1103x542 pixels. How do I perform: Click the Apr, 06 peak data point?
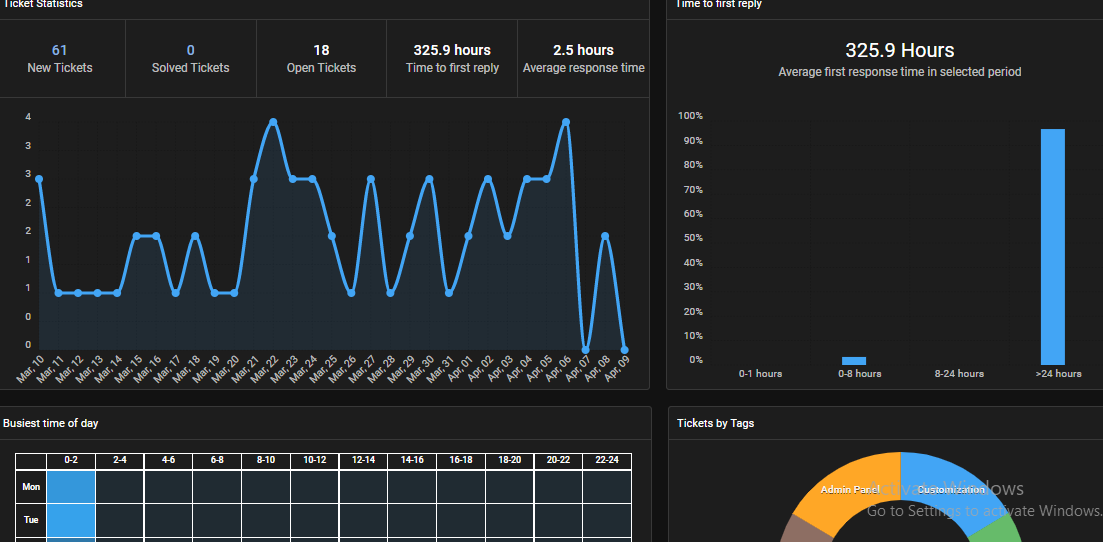tap(566, 122)
